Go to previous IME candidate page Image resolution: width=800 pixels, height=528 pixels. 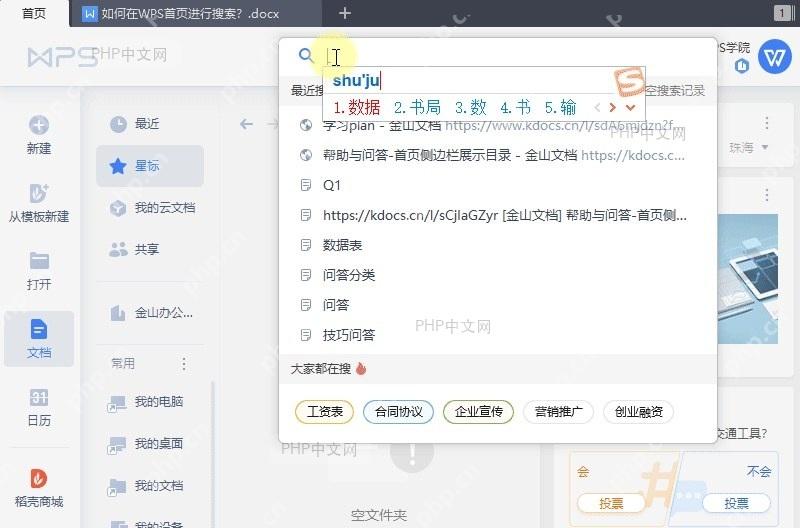597,108
